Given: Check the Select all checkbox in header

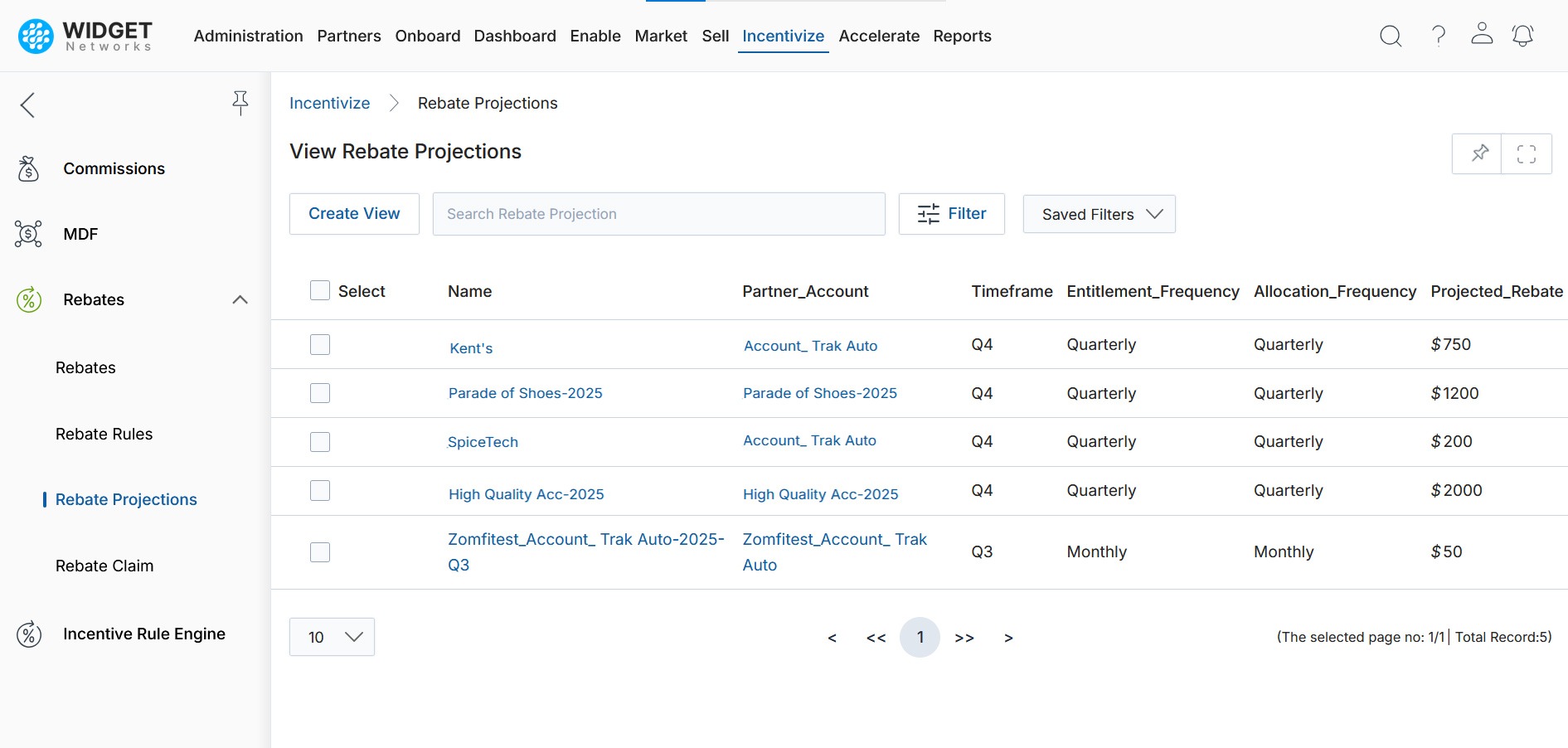Looking at the screenshot, I should click(x=320, y=290).
